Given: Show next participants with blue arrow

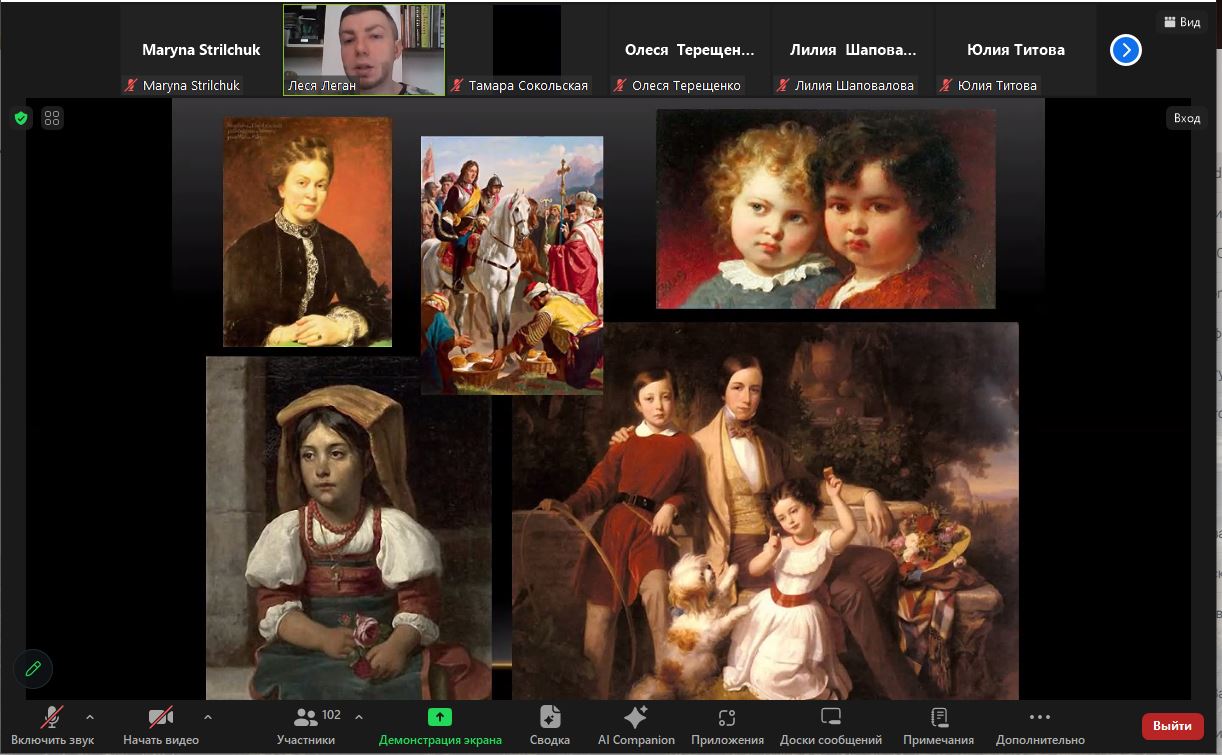Looking at the screenshot, I should point(1126,49).
